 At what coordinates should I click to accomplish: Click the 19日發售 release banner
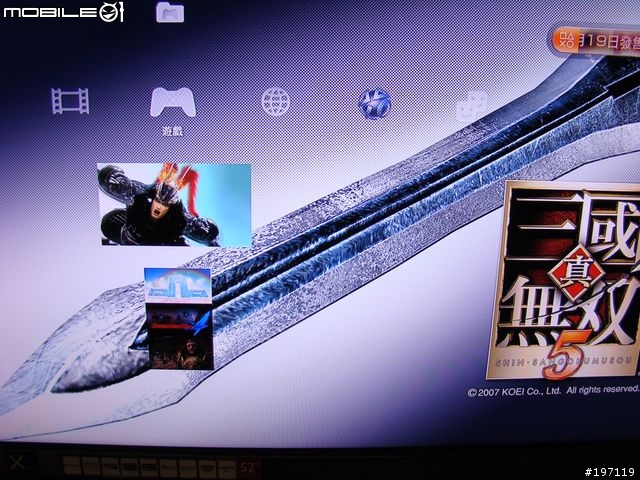(596, 41)
